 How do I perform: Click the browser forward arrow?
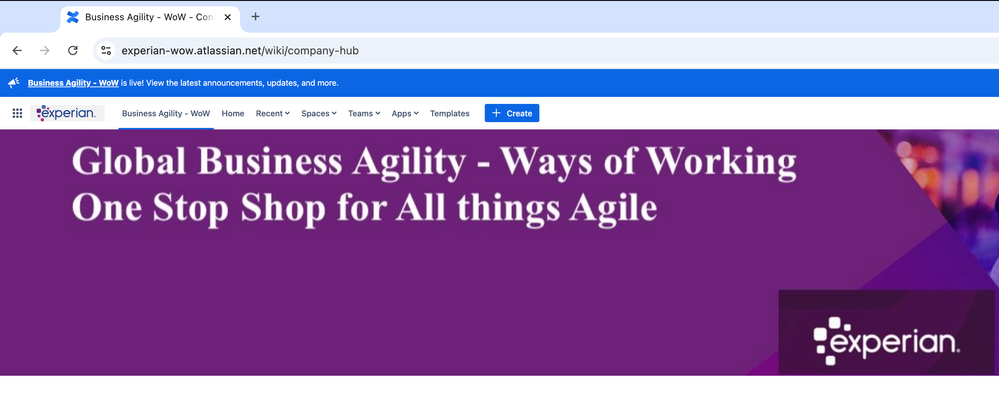(45, 50)
